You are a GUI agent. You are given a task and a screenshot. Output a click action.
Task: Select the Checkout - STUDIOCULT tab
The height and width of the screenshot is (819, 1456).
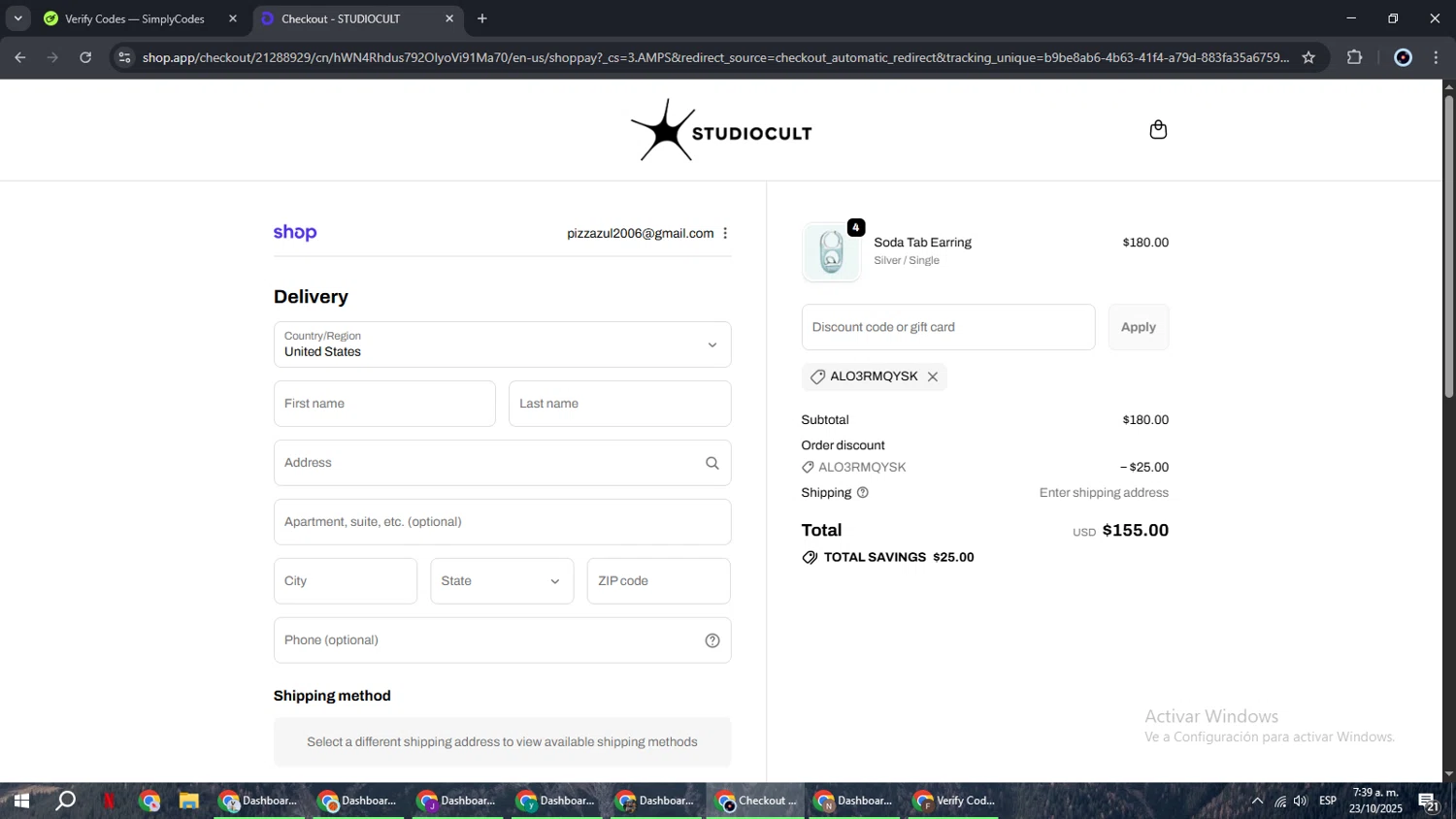pos(356,18)
